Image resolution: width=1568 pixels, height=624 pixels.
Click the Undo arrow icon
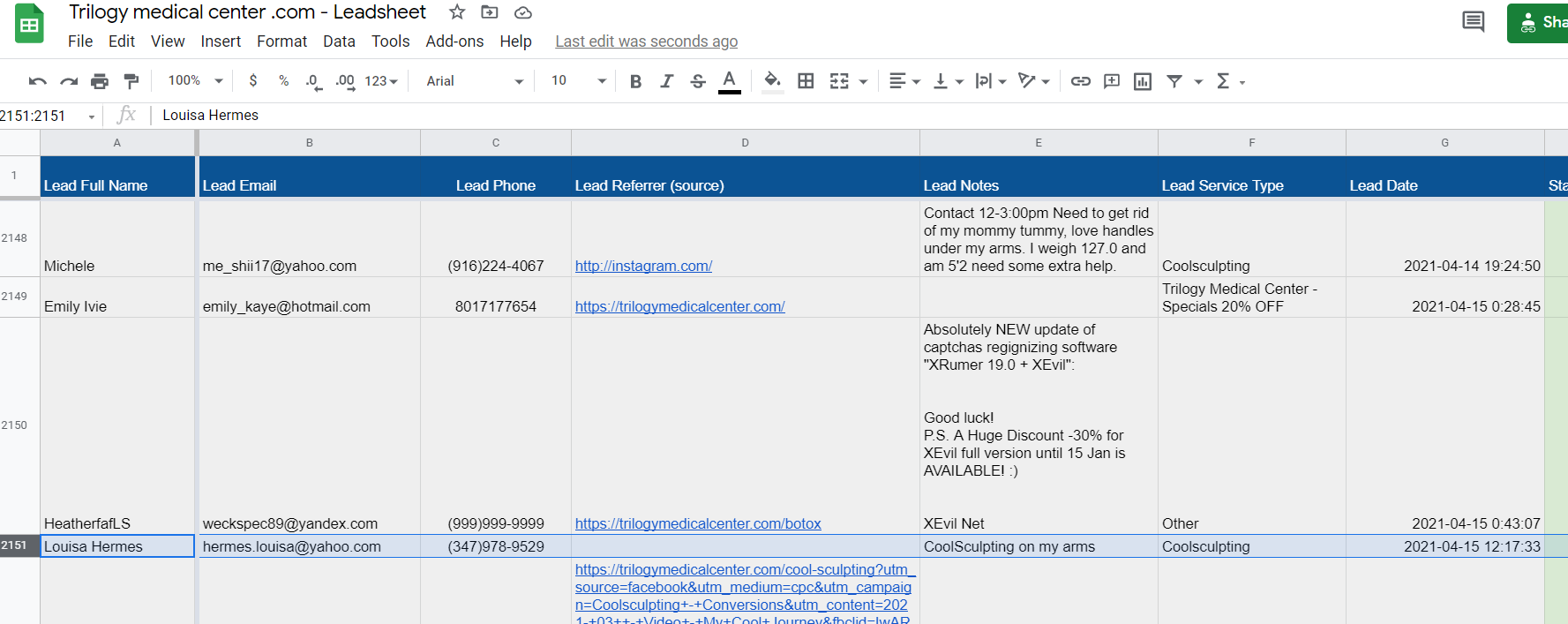click(x=37, y=81)
